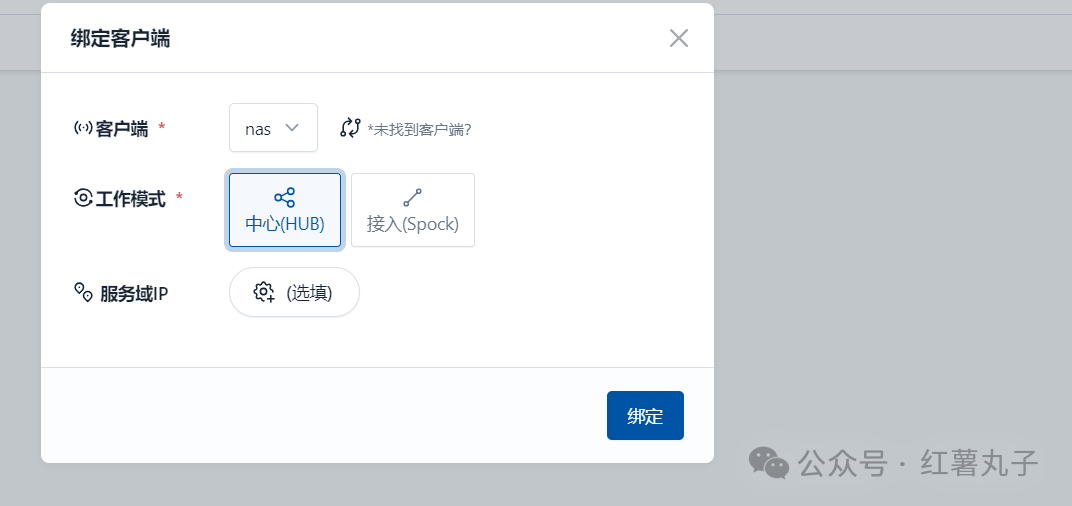Select 接入(Spock) working mode
Screen dimensions: 1072x506
point(413,210)
